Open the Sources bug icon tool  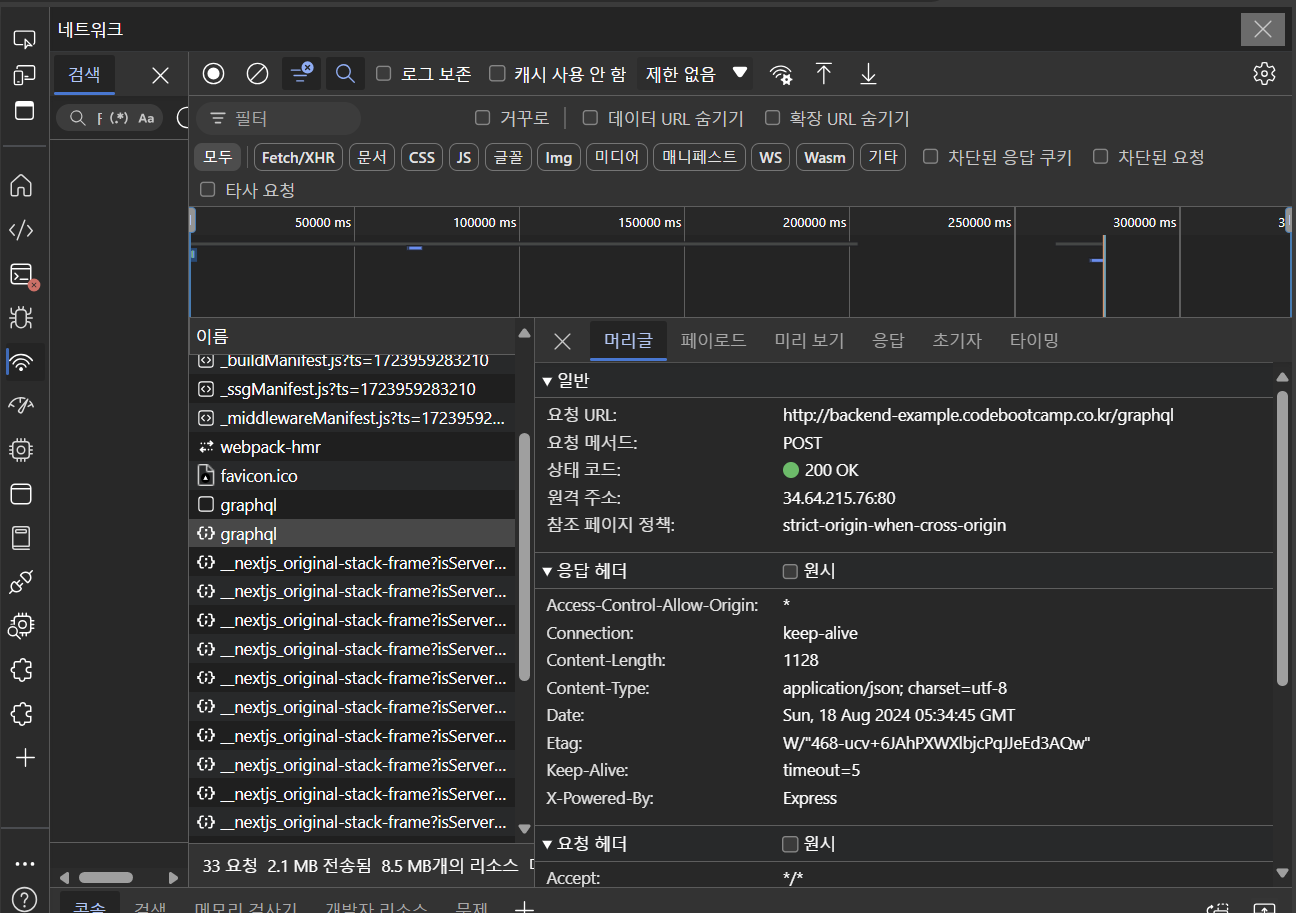click(21, 318)
